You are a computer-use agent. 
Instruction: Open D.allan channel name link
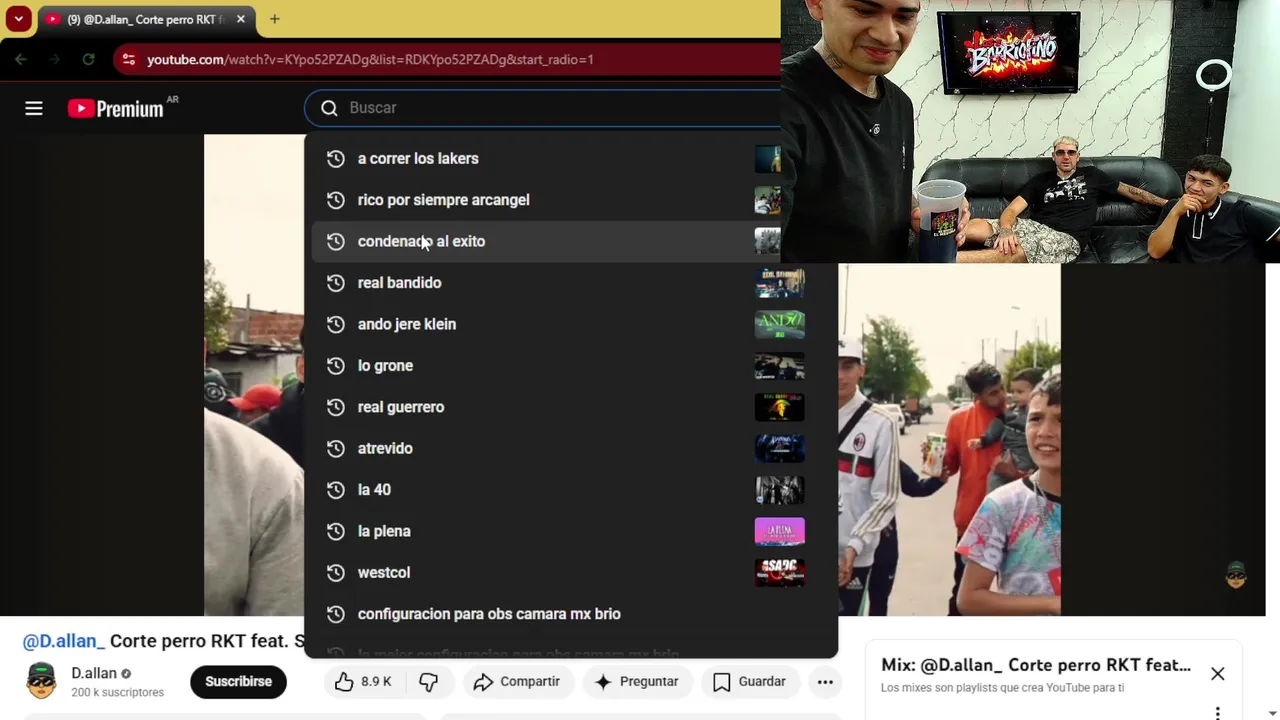coord(94,673)
